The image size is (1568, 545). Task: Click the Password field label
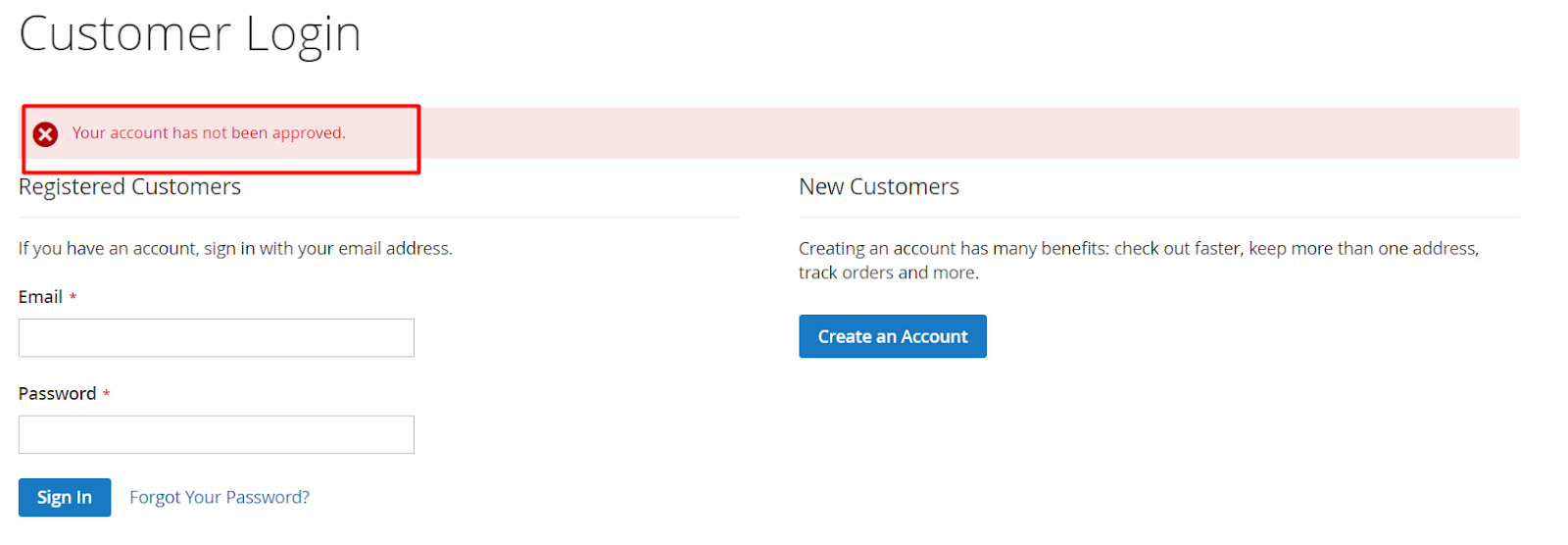[57, 394]
